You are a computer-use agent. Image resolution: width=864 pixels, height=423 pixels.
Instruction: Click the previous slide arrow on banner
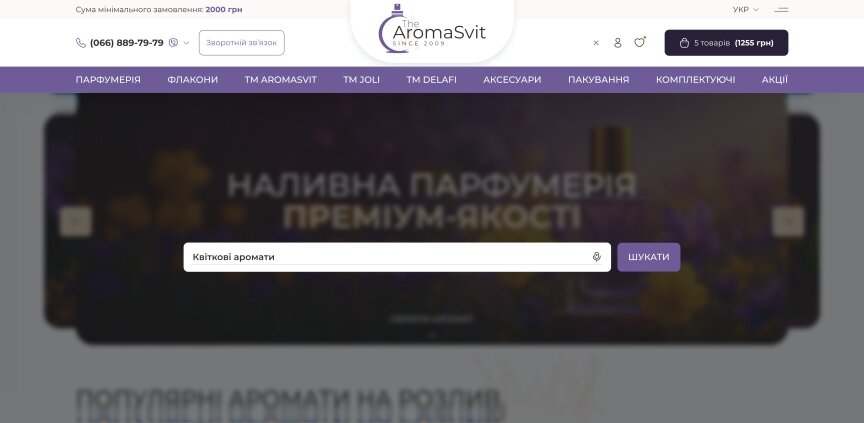(75, 221)
